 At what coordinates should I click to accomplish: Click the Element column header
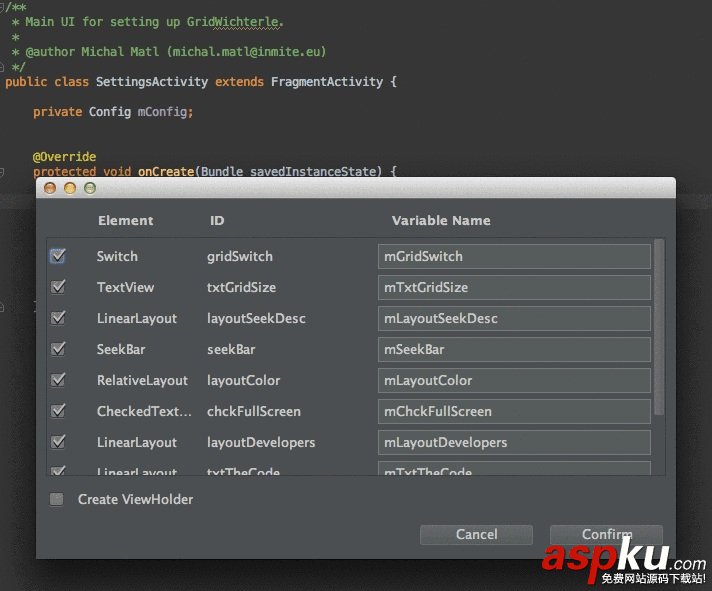click(126, 221)
